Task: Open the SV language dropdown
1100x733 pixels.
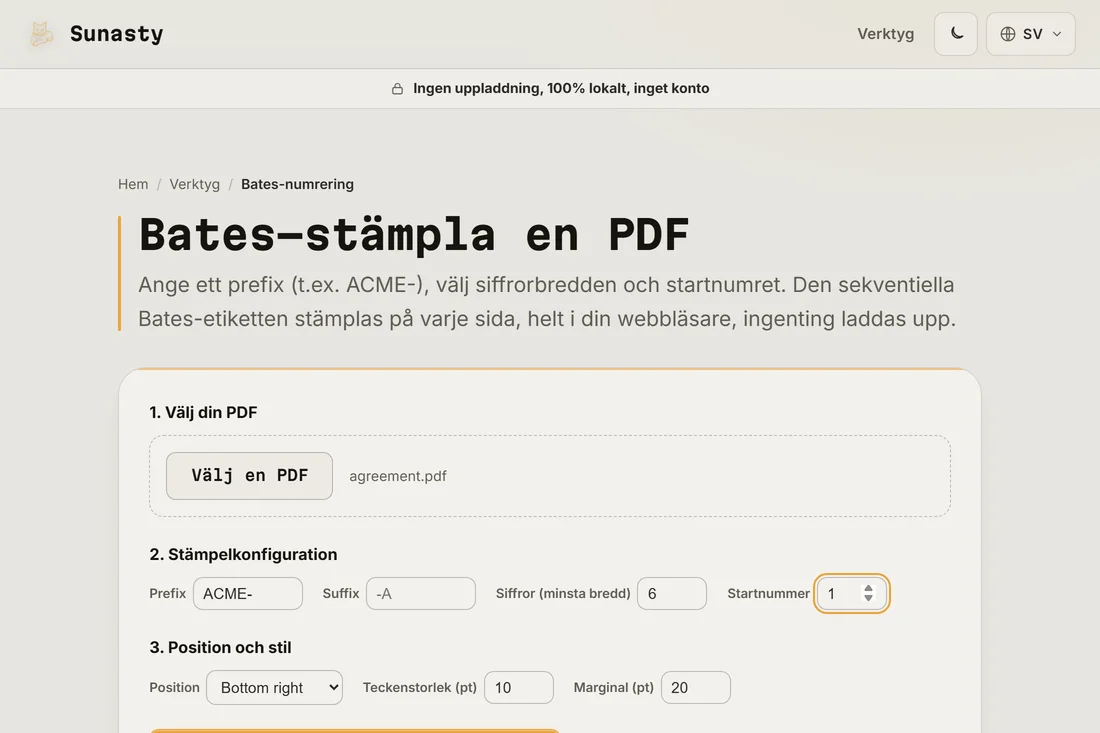Action: [x=1031, y=34]
